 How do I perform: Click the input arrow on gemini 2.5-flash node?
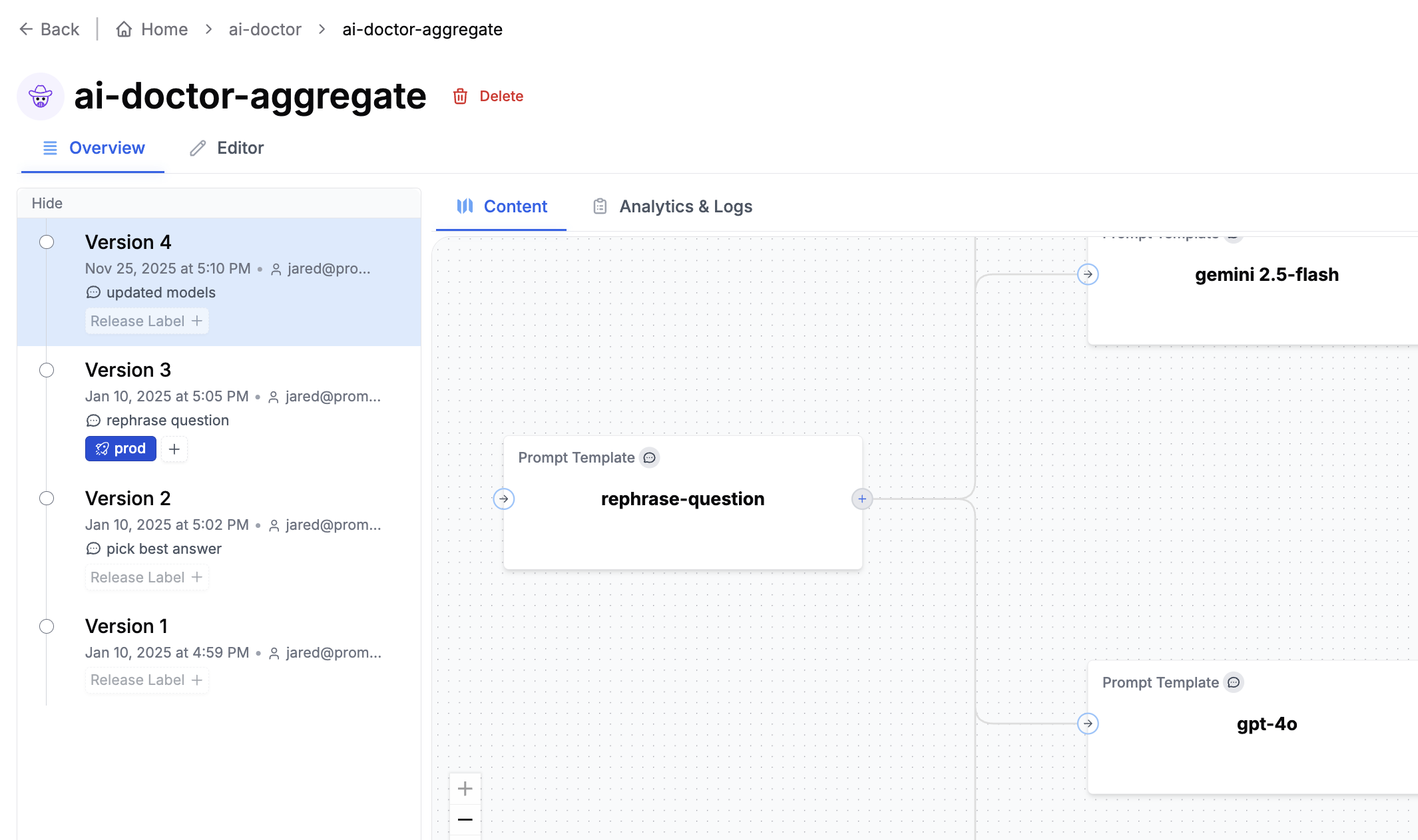click(x=1088, y=274)
